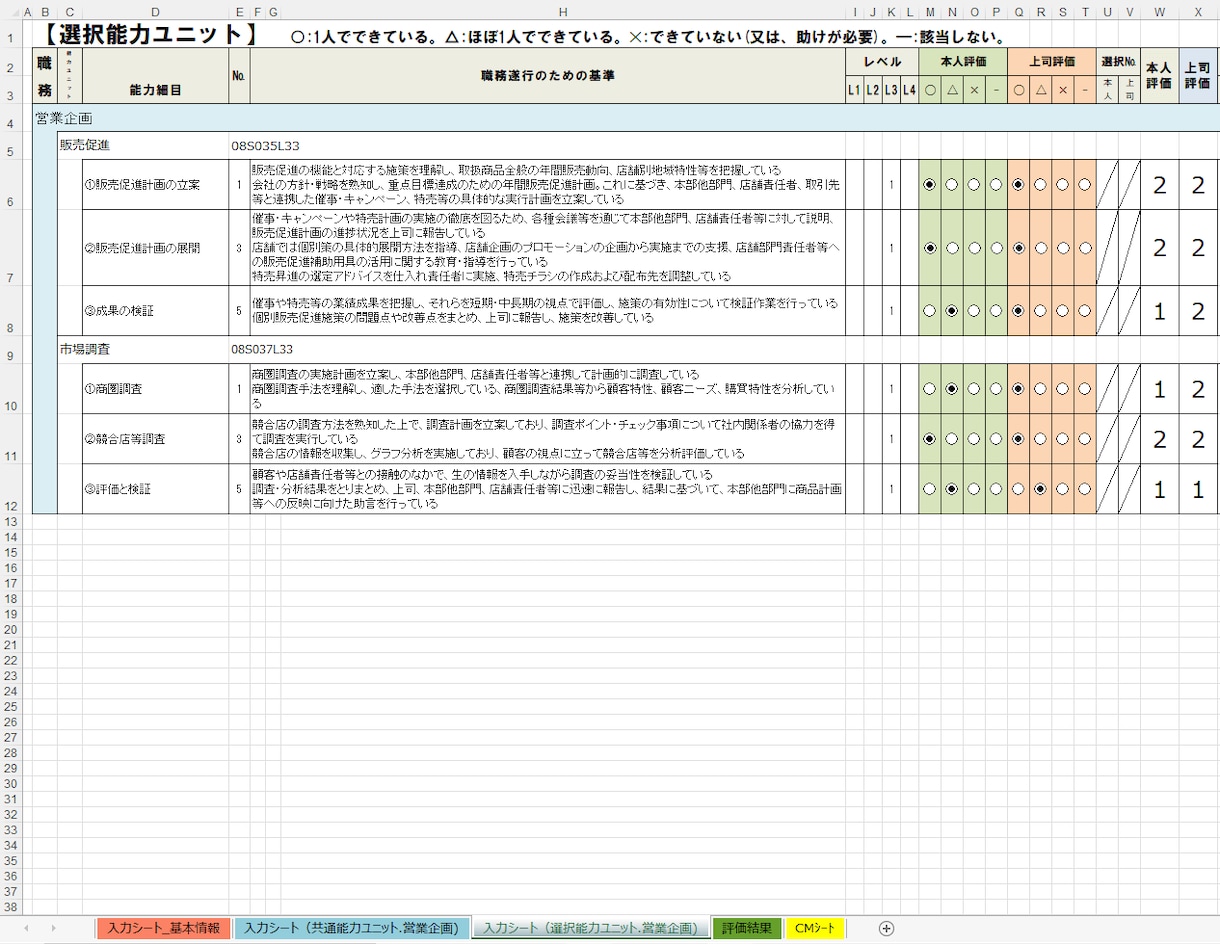Pick 上司評価 − radio for ③成果の検証
The width and height of the screenshot is (1220, 944).
(1084, 311)
